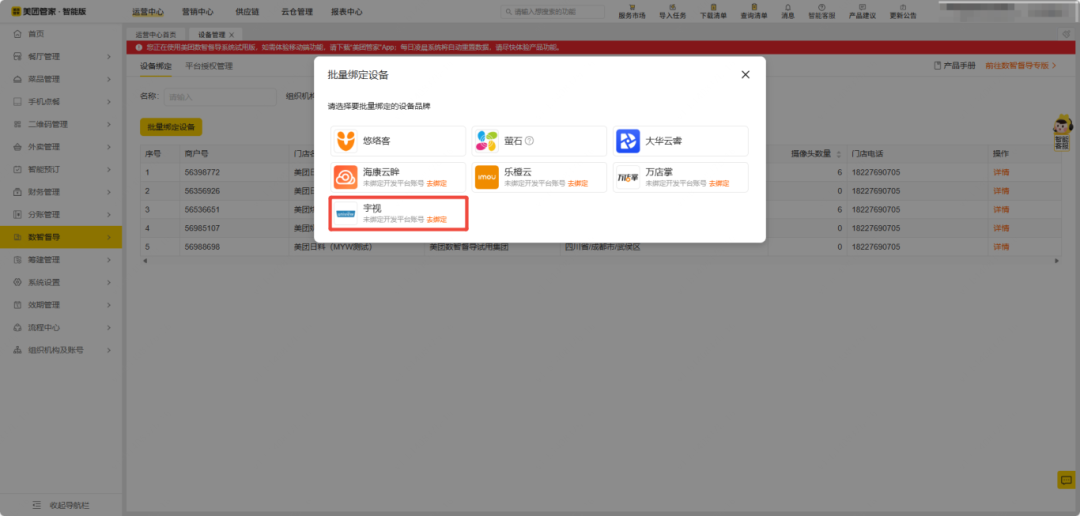Switch to 平台授权管理 tab
Image resolution: width=1080 pixels, height=516 pixels.
pos(209,66)
